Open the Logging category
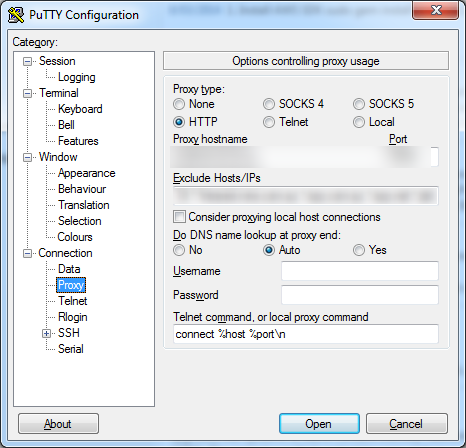Image resolution: width=466 pixels, height=448 pixels. [77, 77]
